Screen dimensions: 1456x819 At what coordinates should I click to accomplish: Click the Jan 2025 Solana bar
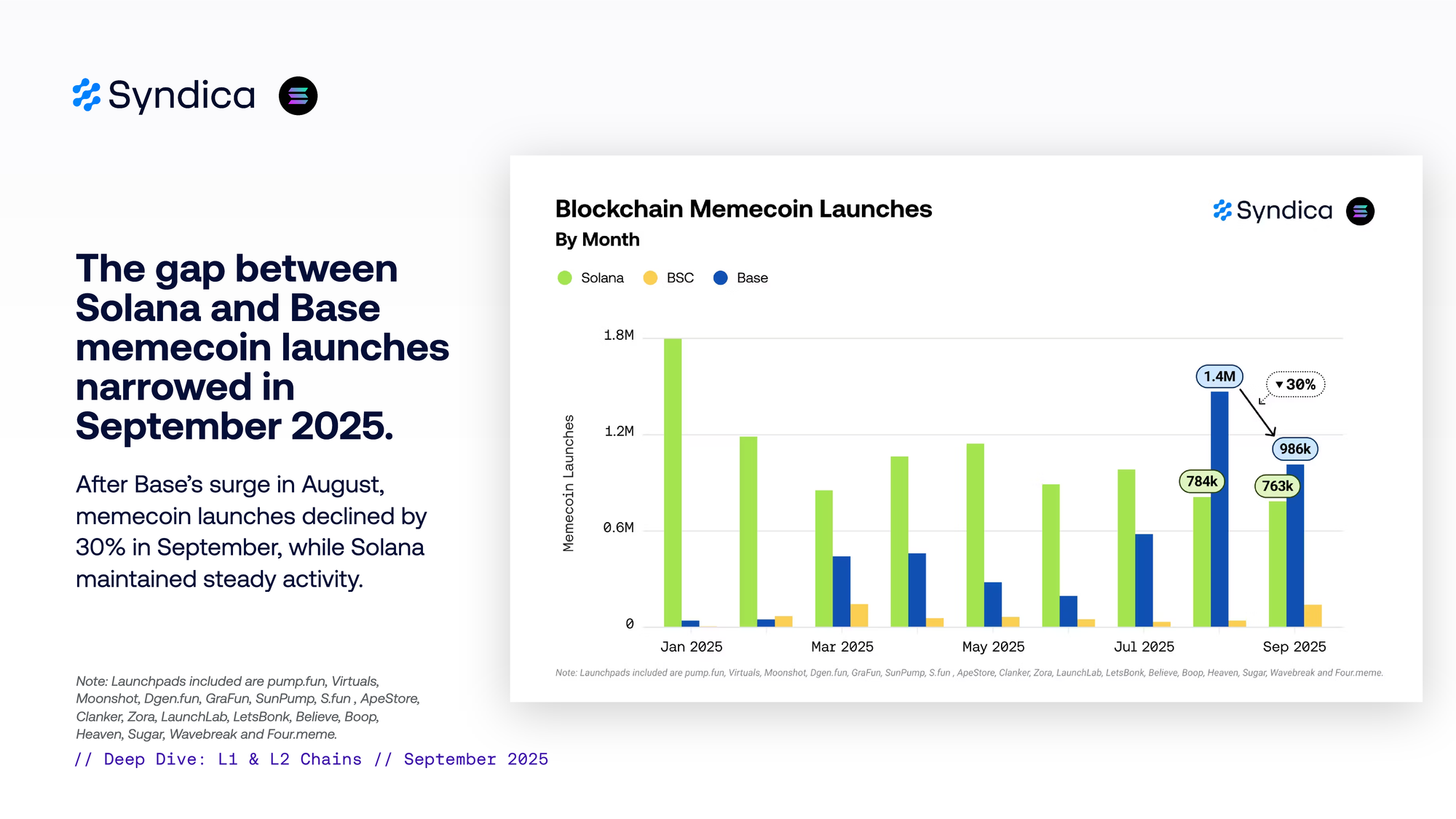point(672,482)
